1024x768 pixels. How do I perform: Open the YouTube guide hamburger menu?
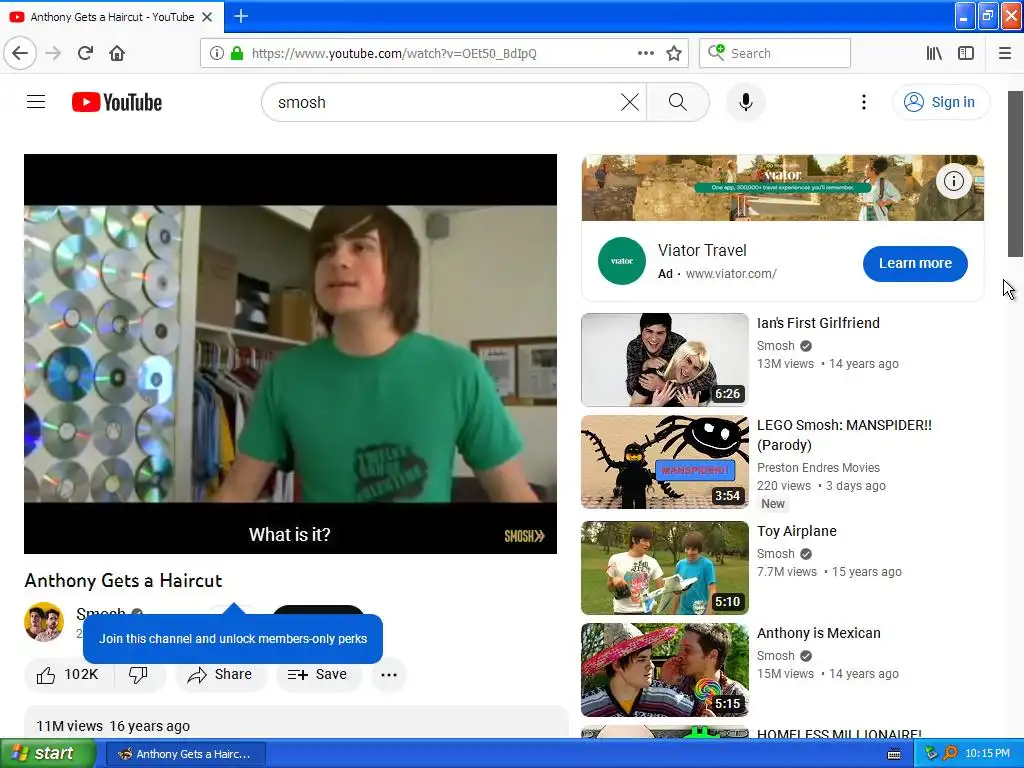click(36, 102)
